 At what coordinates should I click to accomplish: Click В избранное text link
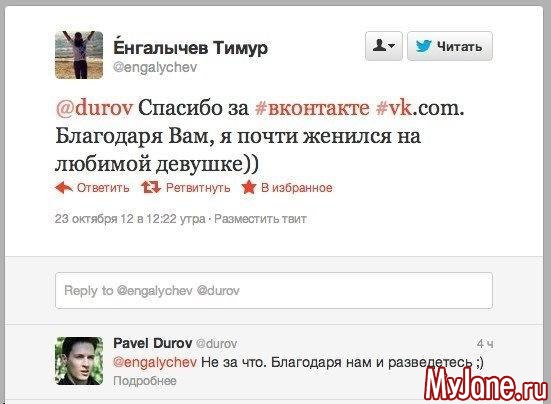point(297,188)
